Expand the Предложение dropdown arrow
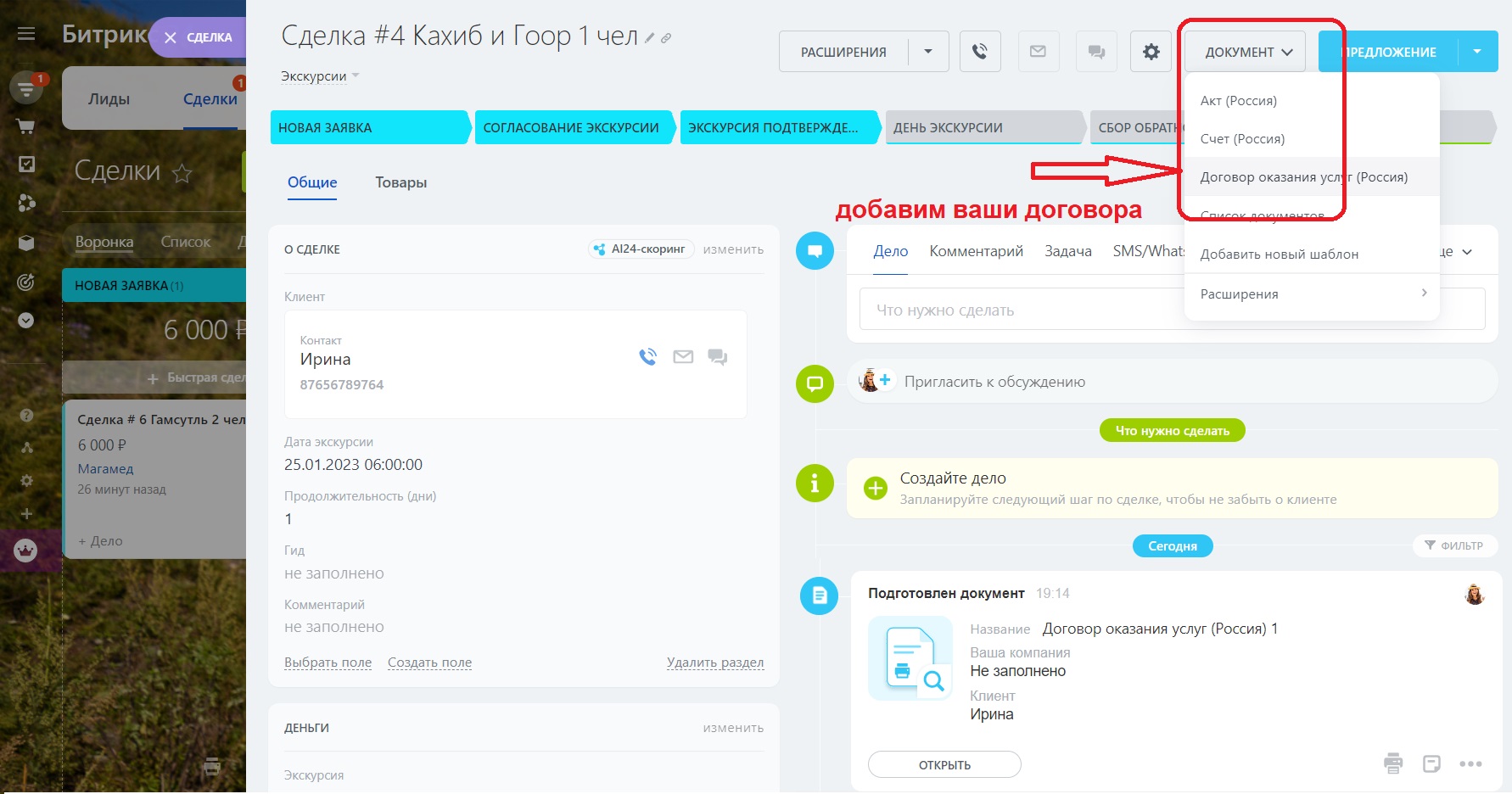This screenshot has width=1512, height=794. pyautogui.click(x=1477, y=52)
